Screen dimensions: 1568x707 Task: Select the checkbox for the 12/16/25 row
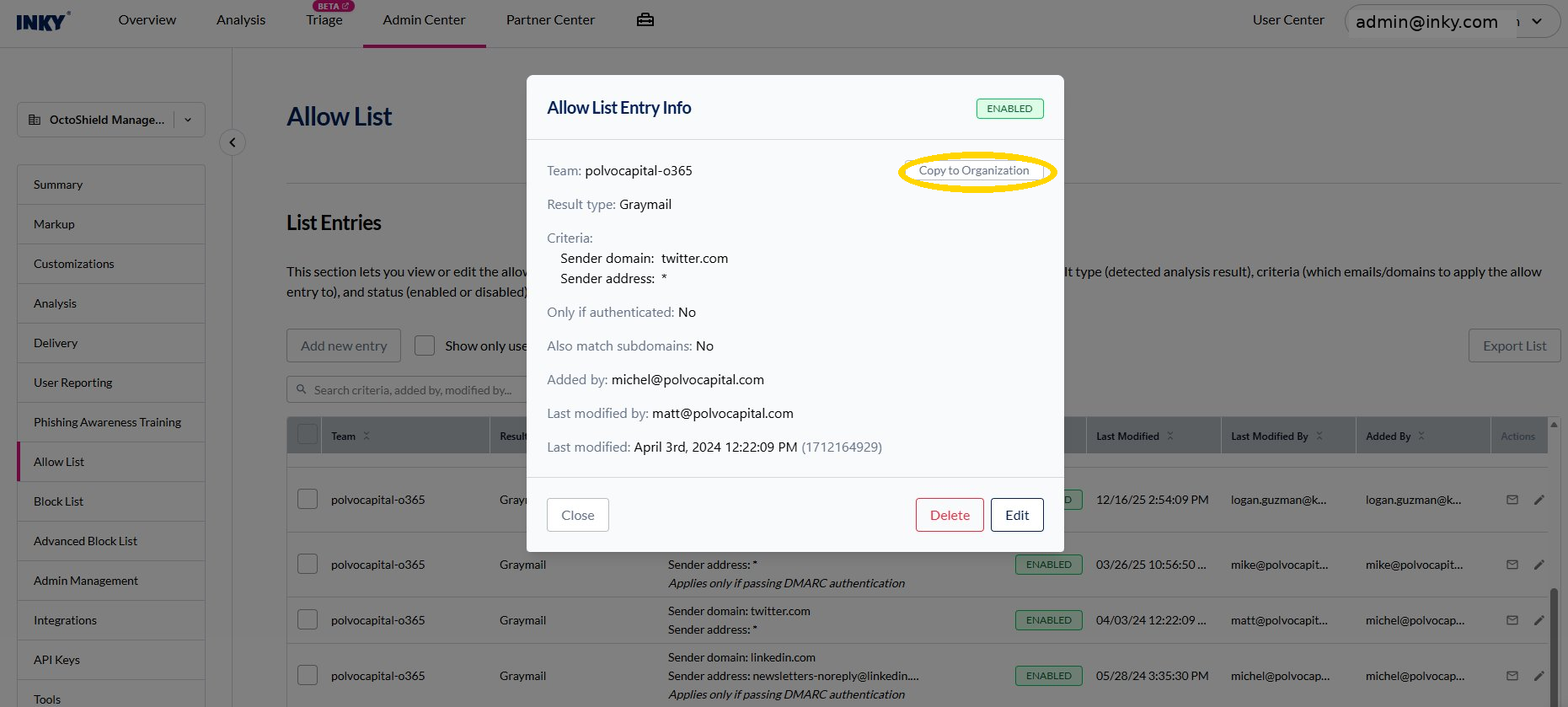click(308, 499)
